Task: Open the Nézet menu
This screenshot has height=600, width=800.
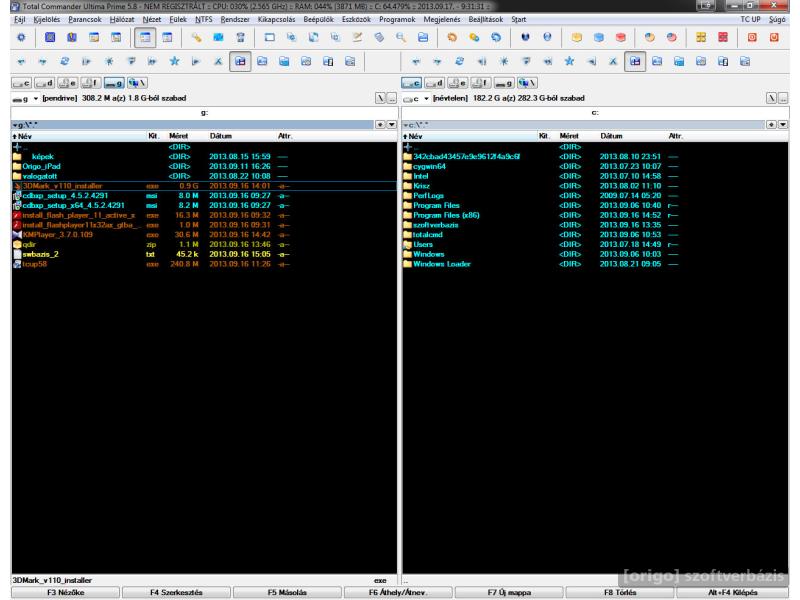Action: click(152, 19)
